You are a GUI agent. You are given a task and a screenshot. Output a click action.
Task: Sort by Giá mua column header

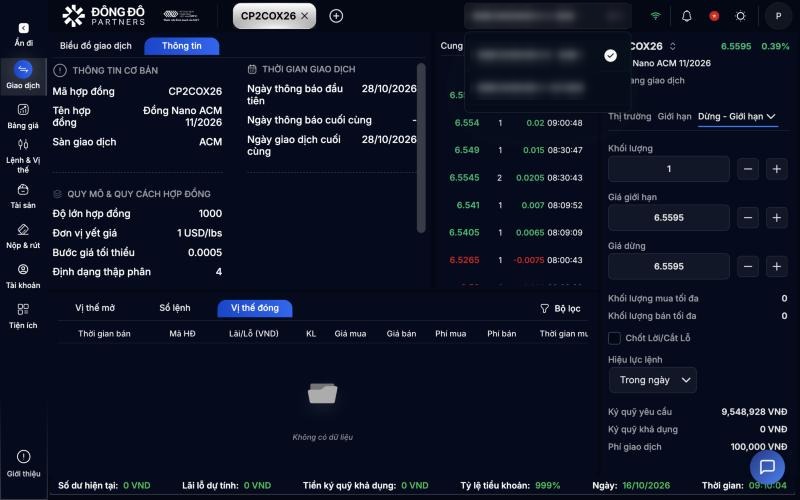350,334
